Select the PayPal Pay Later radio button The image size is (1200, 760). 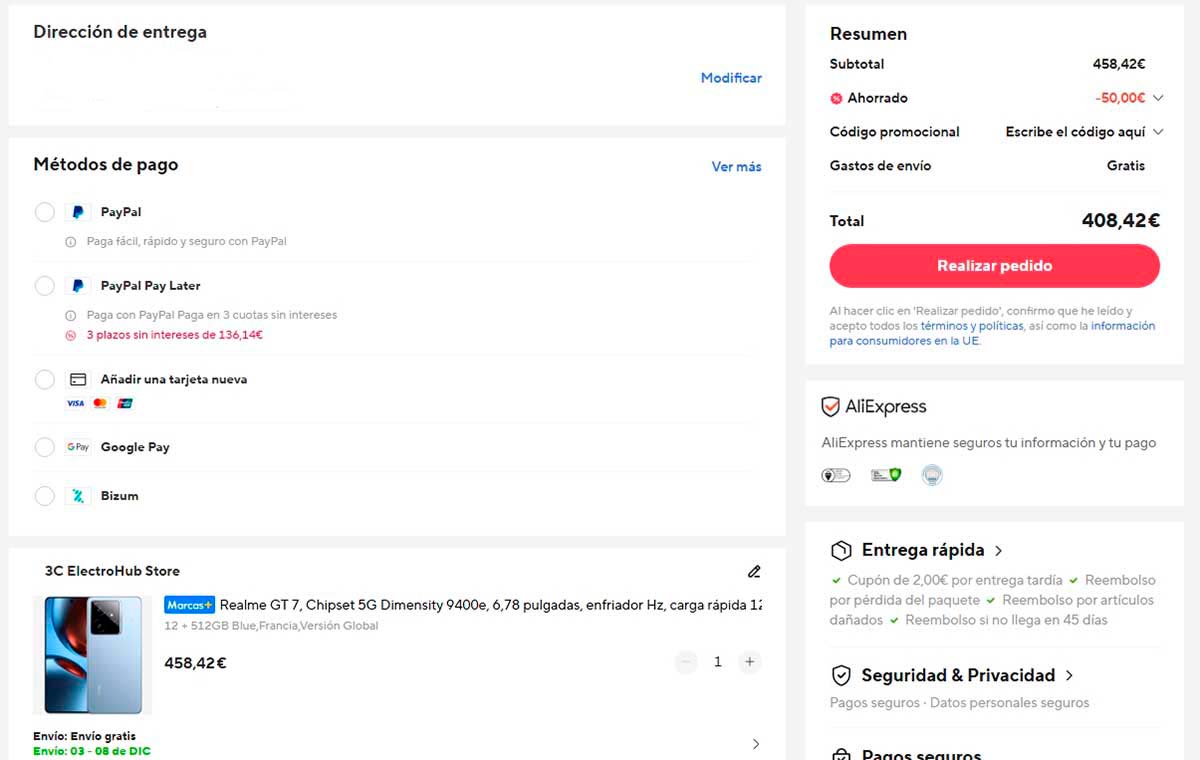(x=44, y=285)
